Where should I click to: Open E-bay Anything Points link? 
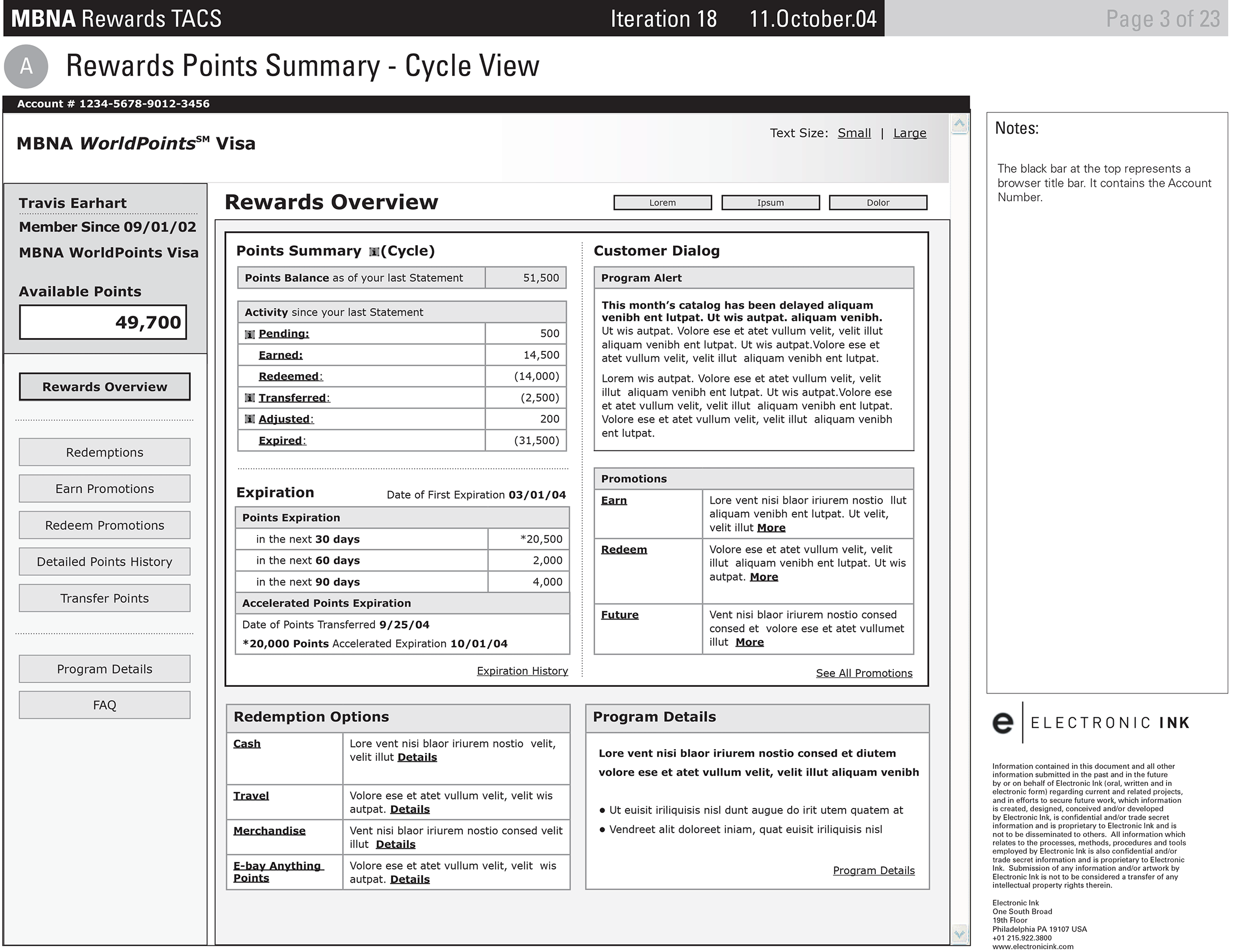point(278,872)
